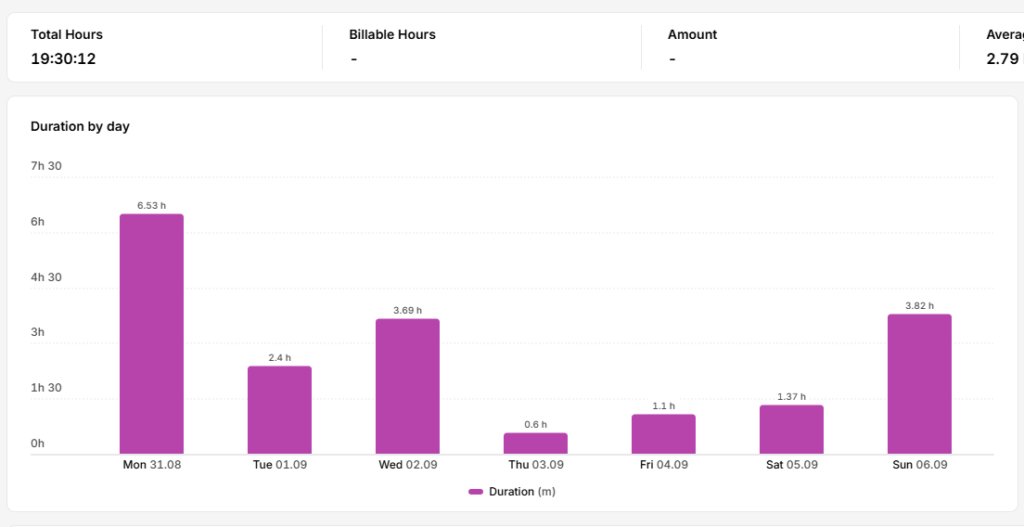1024x527 pixels.
Task: Click the Mon 31.08 axis label
Action: tap(152, 466)
